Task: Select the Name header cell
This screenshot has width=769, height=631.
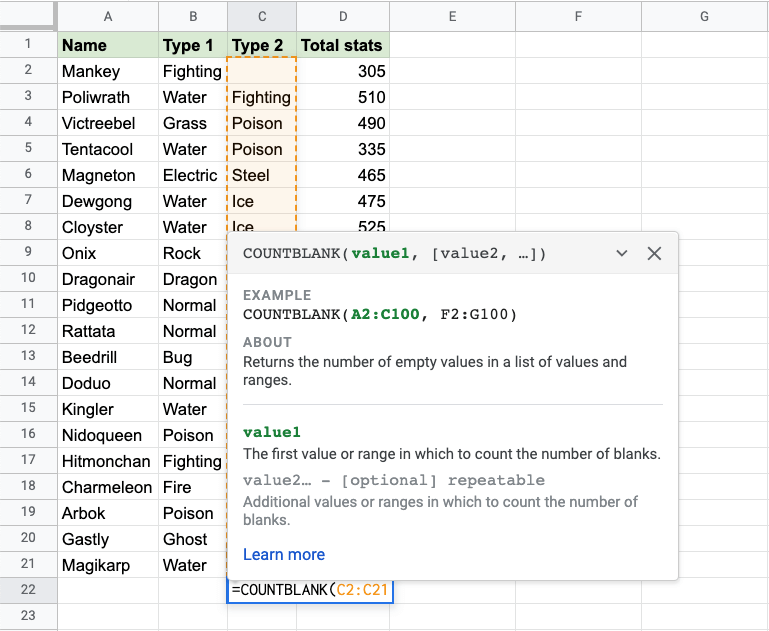Action: 108,45
